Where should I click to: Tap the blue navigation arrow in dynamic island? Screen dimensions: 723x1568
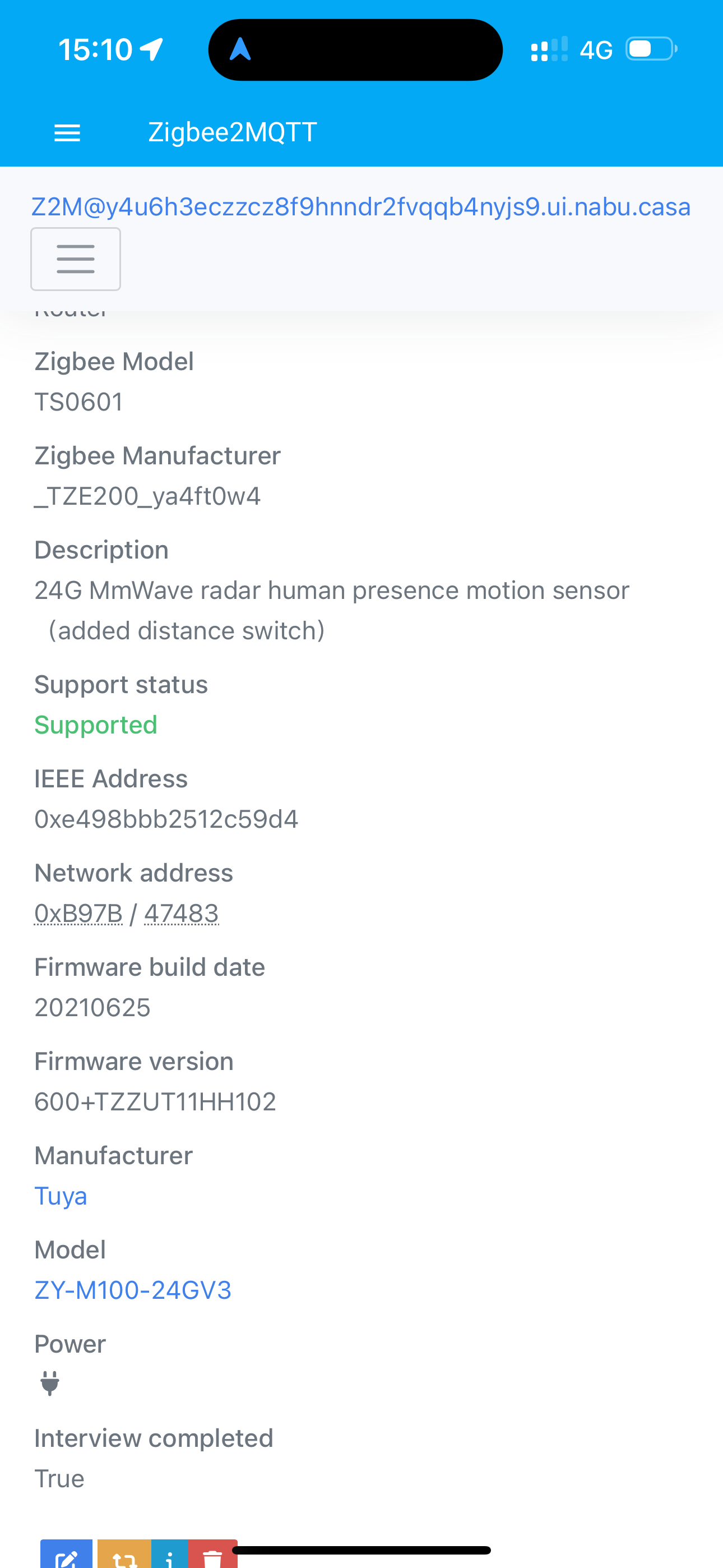click(240, 49)
